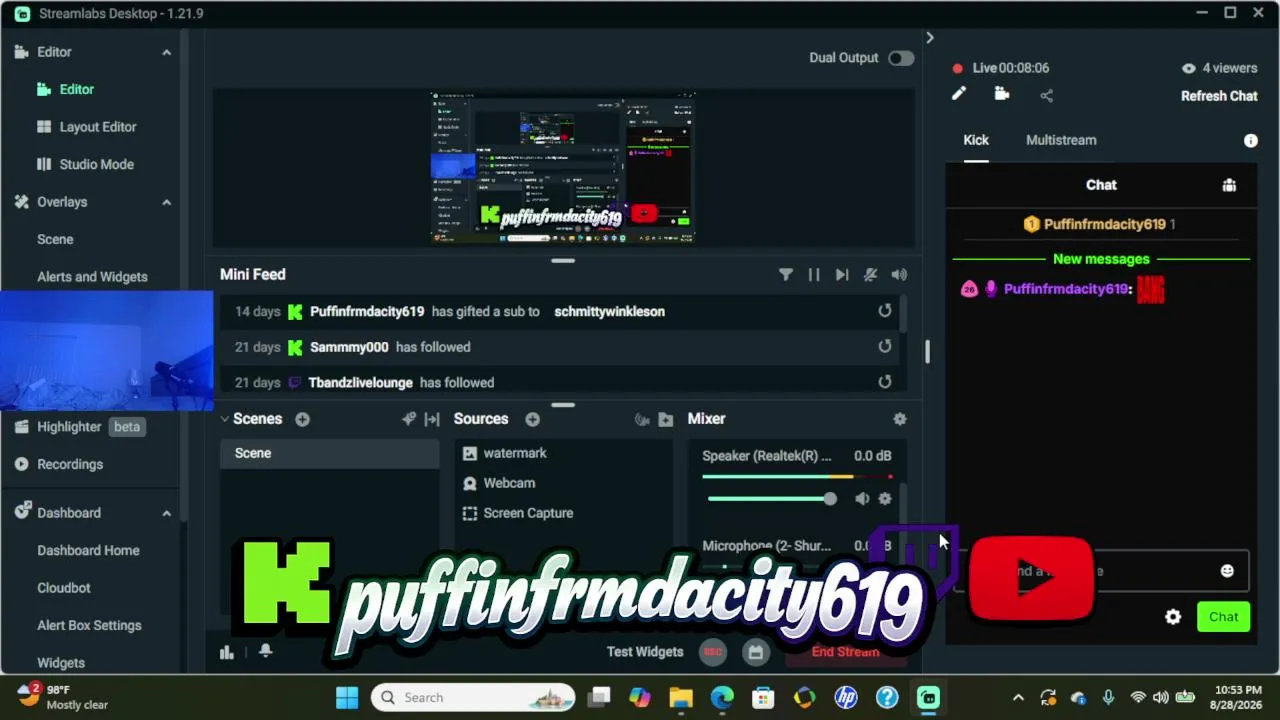
Task: Collapse the Dashboard sidebar section
Action: (166, 513)
